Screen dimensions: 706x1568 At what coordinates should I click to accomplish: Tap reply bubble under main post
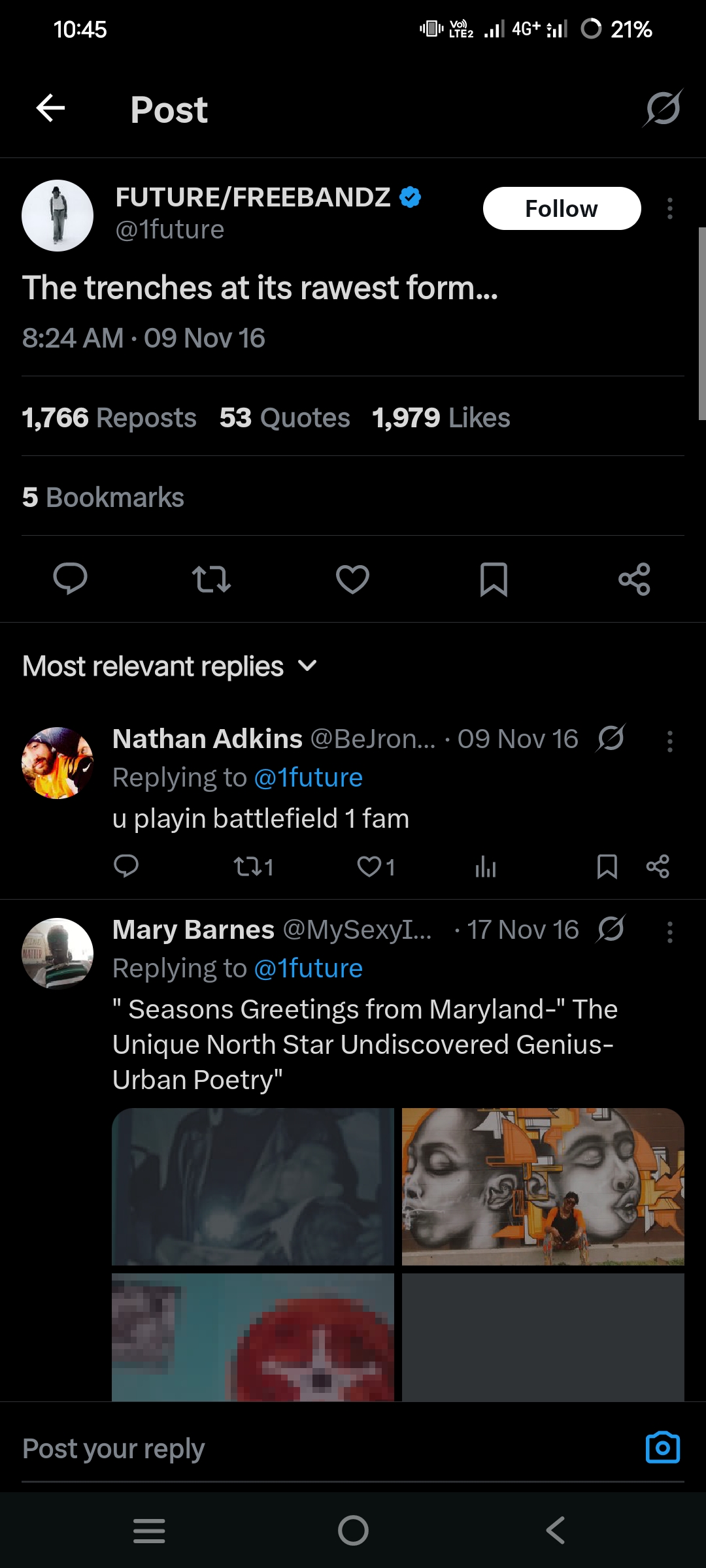[70, 579]
